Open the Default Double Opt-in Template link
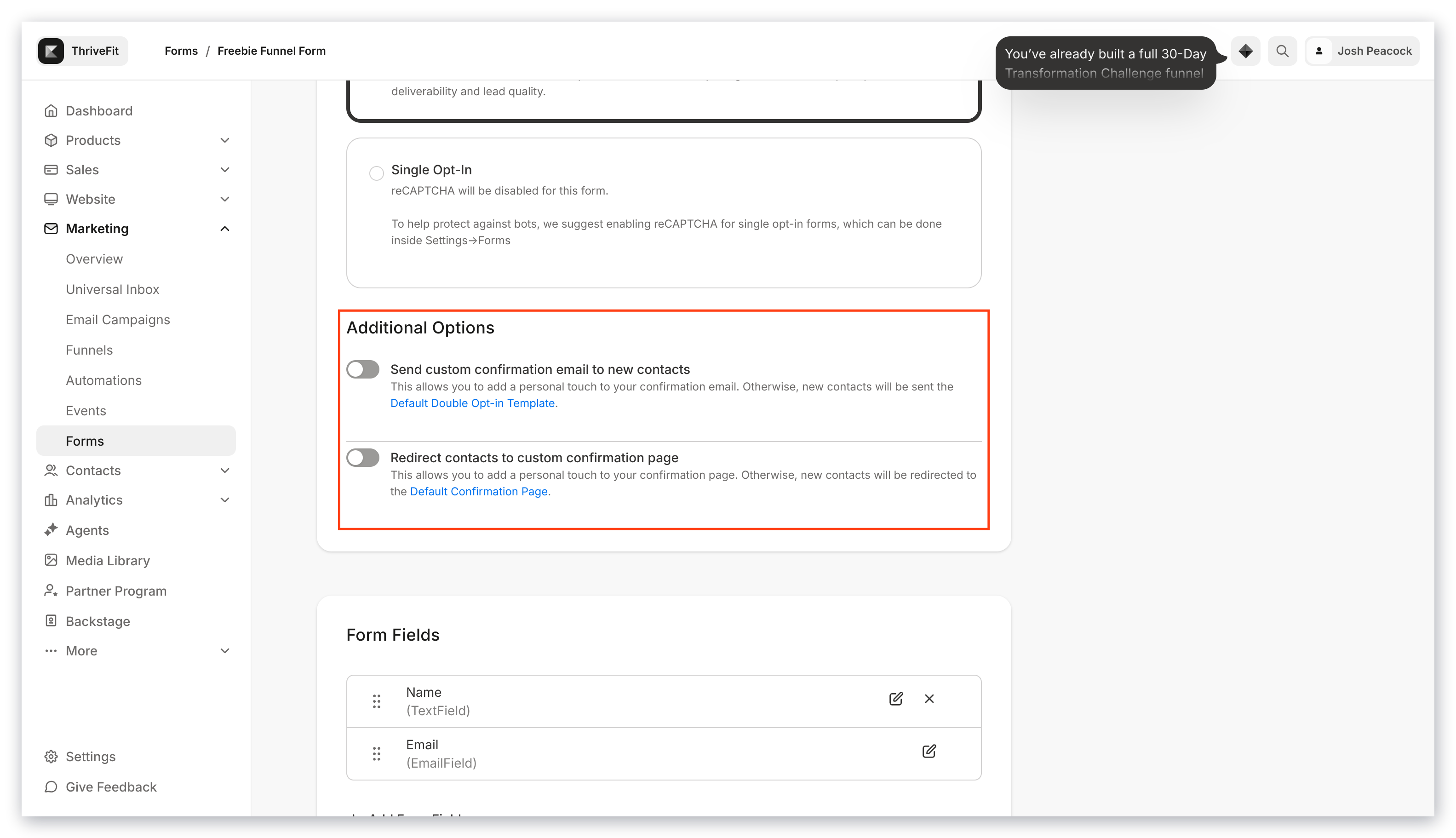1456x838 pixels. (x=472, y=403)
